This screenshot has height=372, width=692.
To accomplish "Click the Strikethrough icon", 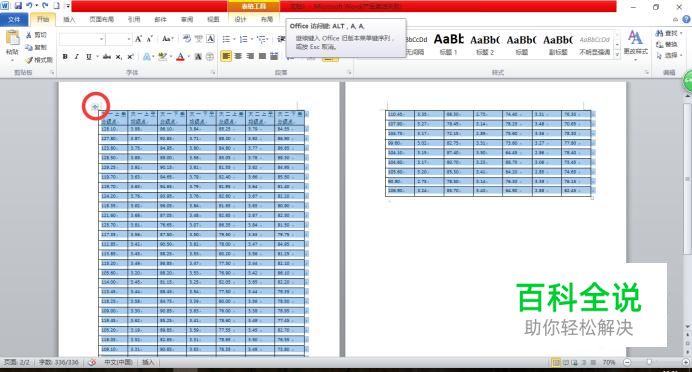I will point(106,56).
